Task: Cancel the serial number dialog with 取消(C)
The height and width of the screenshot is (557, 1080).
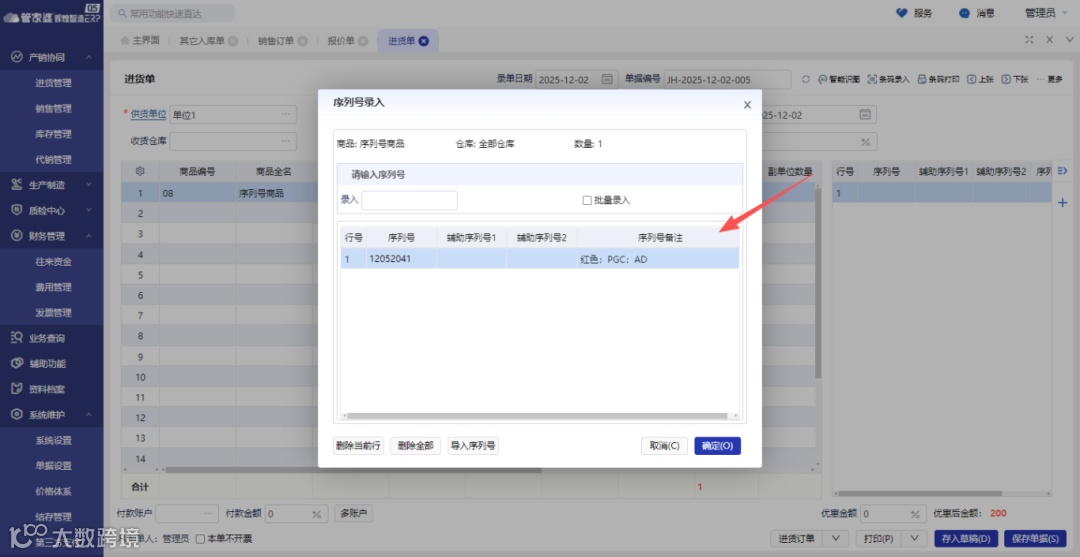Action: click(x=664, y=445)
